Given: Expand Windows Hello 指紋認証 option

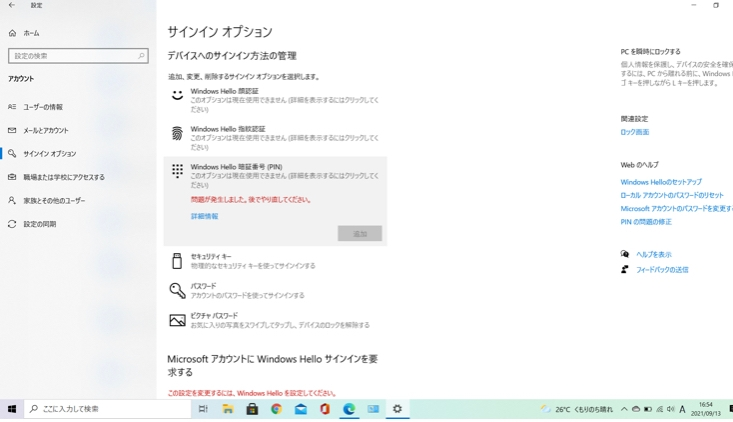Looking at the screenshot, I should [275, 138].
